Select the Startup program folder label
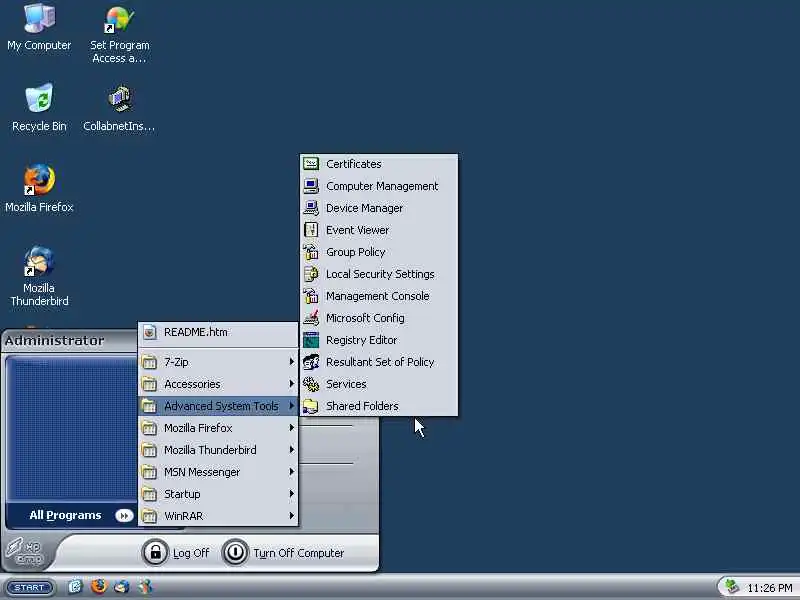This screenshot has height=600, width=800. coord(182,494)
